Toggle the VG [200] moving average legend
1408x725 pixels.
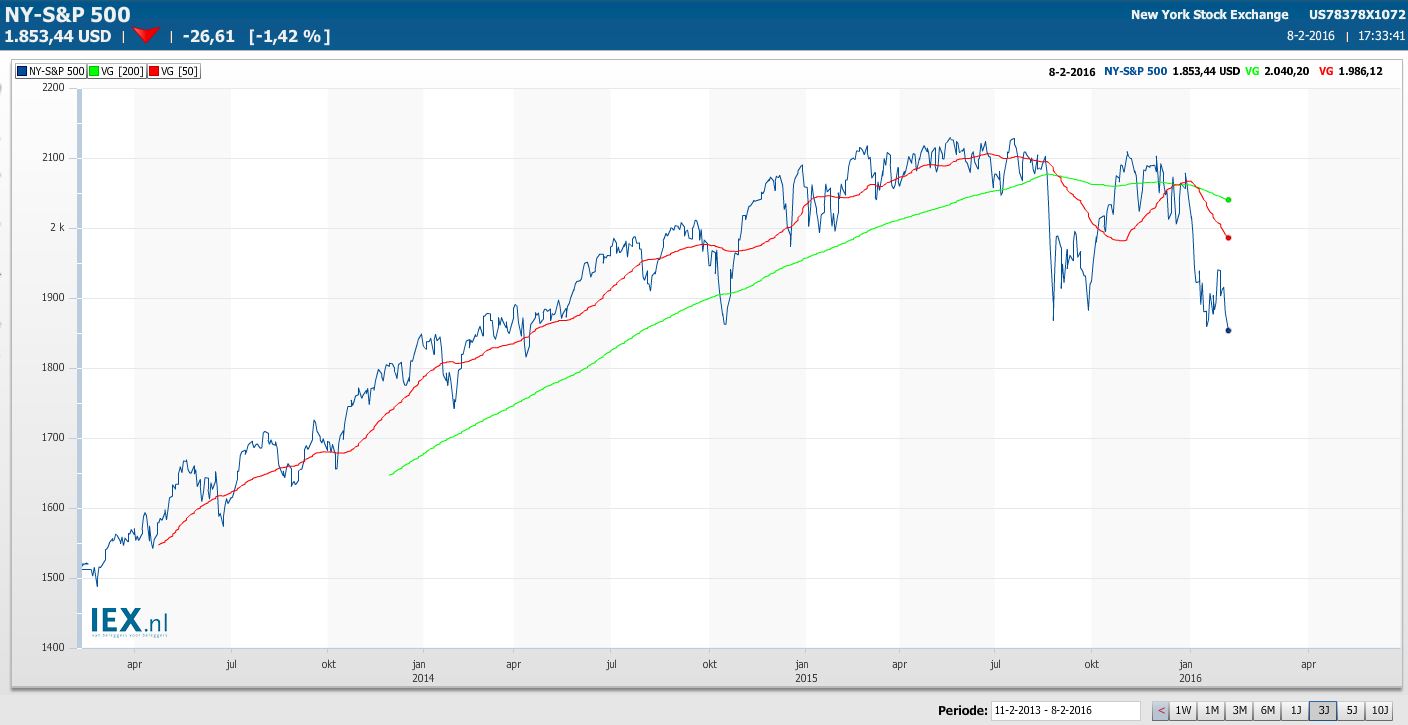(115, 71)
